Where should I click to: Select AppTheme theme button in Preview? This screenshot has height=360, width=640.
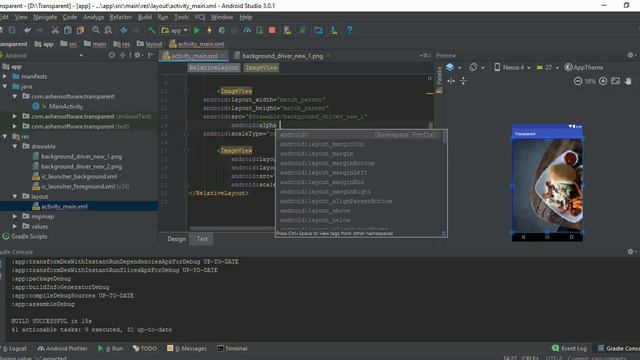(x=584, y=67)
